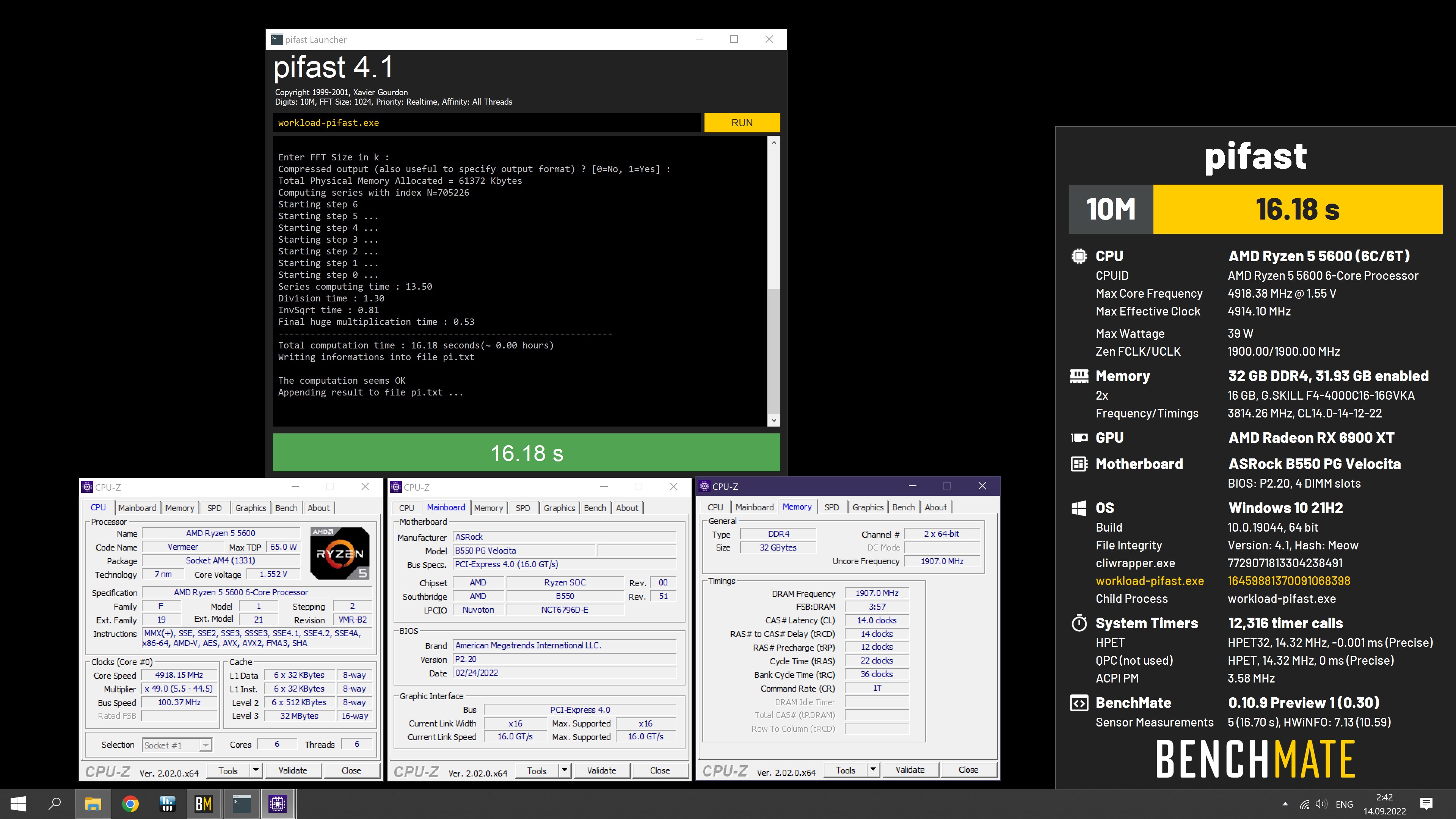Click ENG language indicator
1456x819 pixels.
tap(1344, 804)
